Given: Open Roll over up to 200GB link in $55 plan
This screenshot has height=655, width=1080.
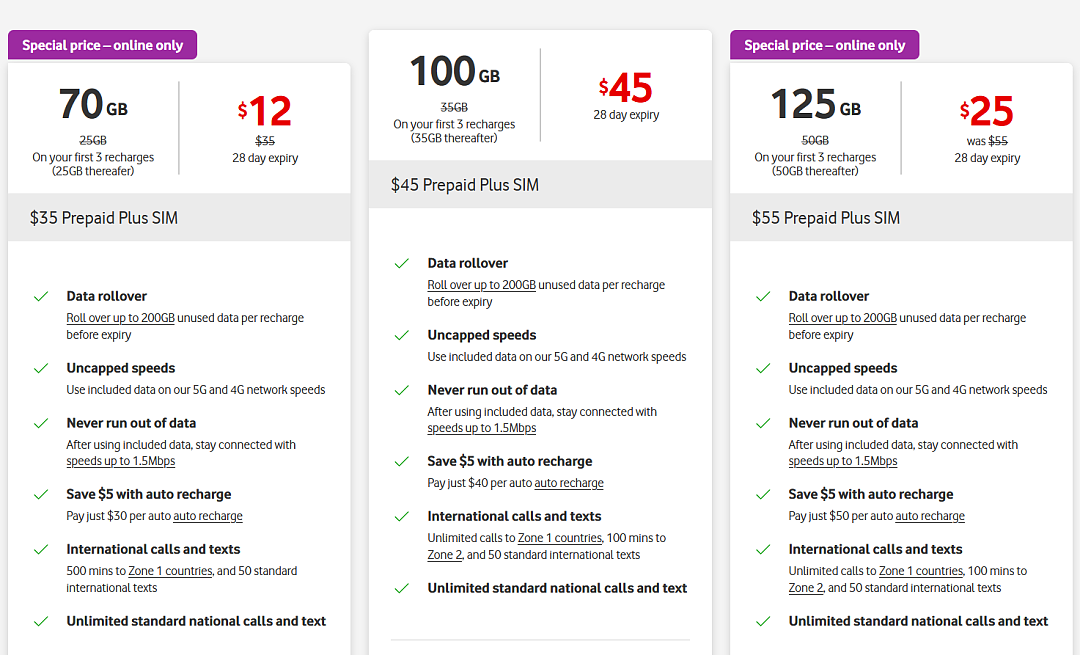Looking at the screenshot, I should click(x=842, y=318).
